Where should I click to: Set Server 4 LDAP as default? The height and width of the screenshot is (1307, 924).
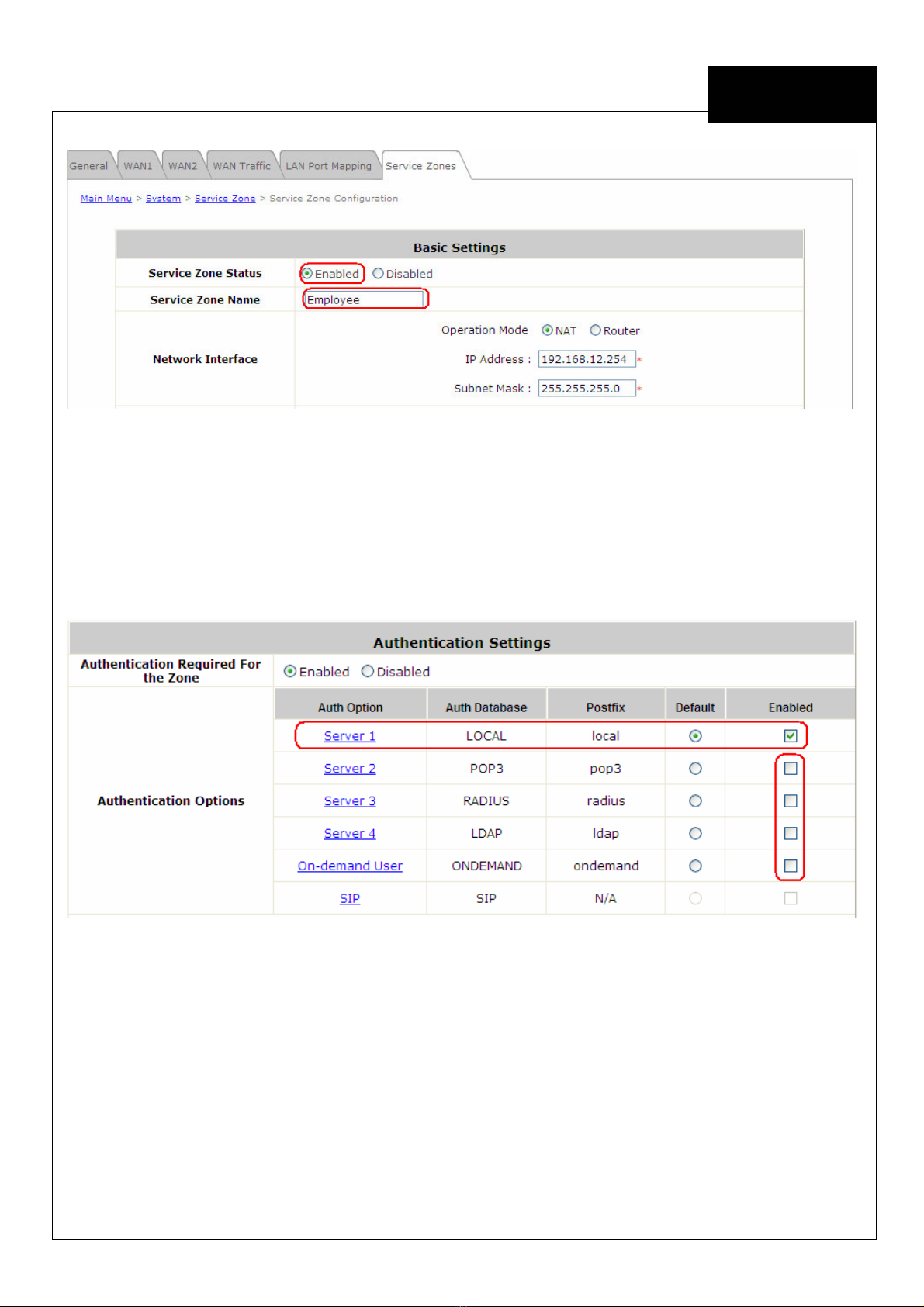tap(695, 834)
